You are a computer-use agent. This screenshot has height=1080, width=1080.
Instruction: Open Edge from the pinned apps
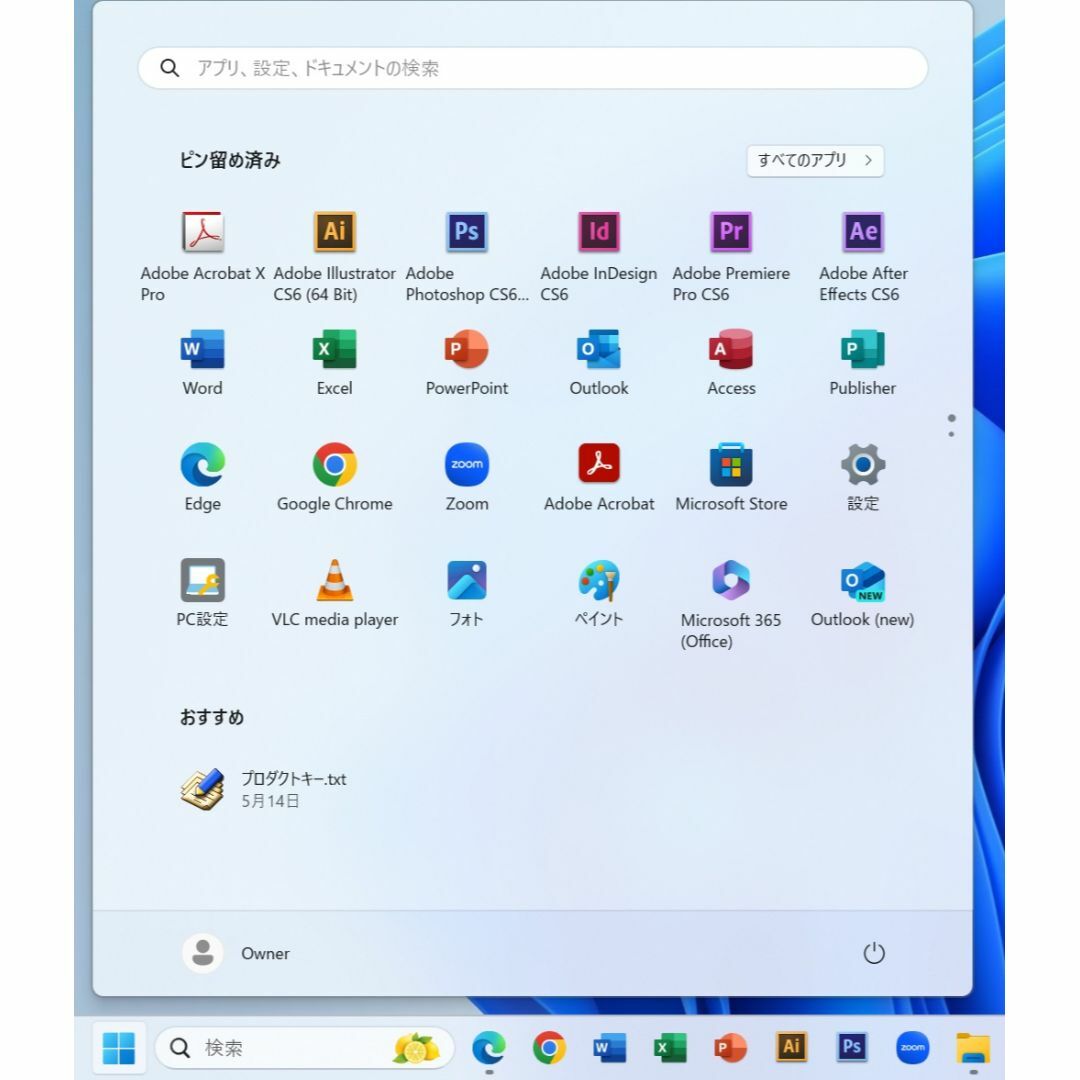(202, 478)
